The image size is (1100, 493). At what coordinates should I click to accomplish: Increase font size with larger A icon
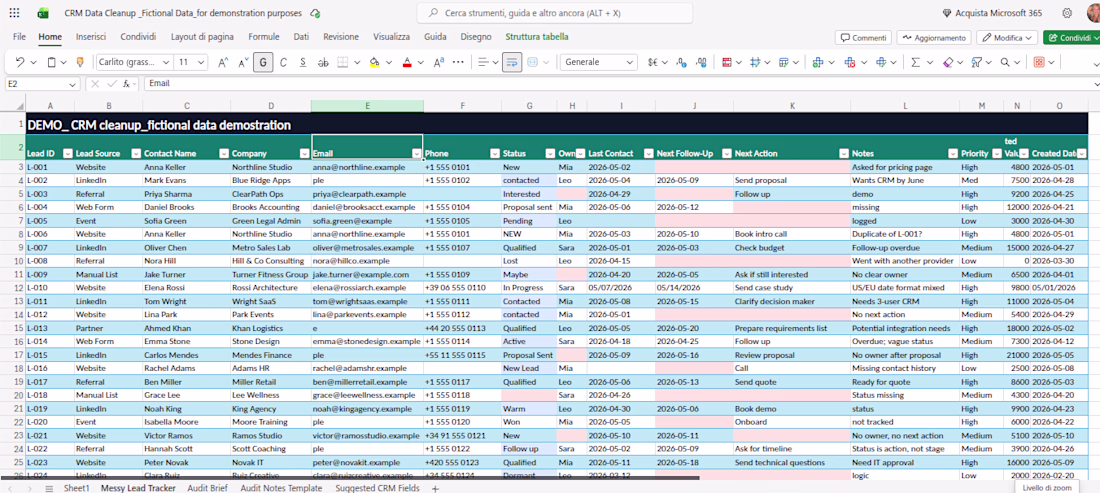coord(223,62)
